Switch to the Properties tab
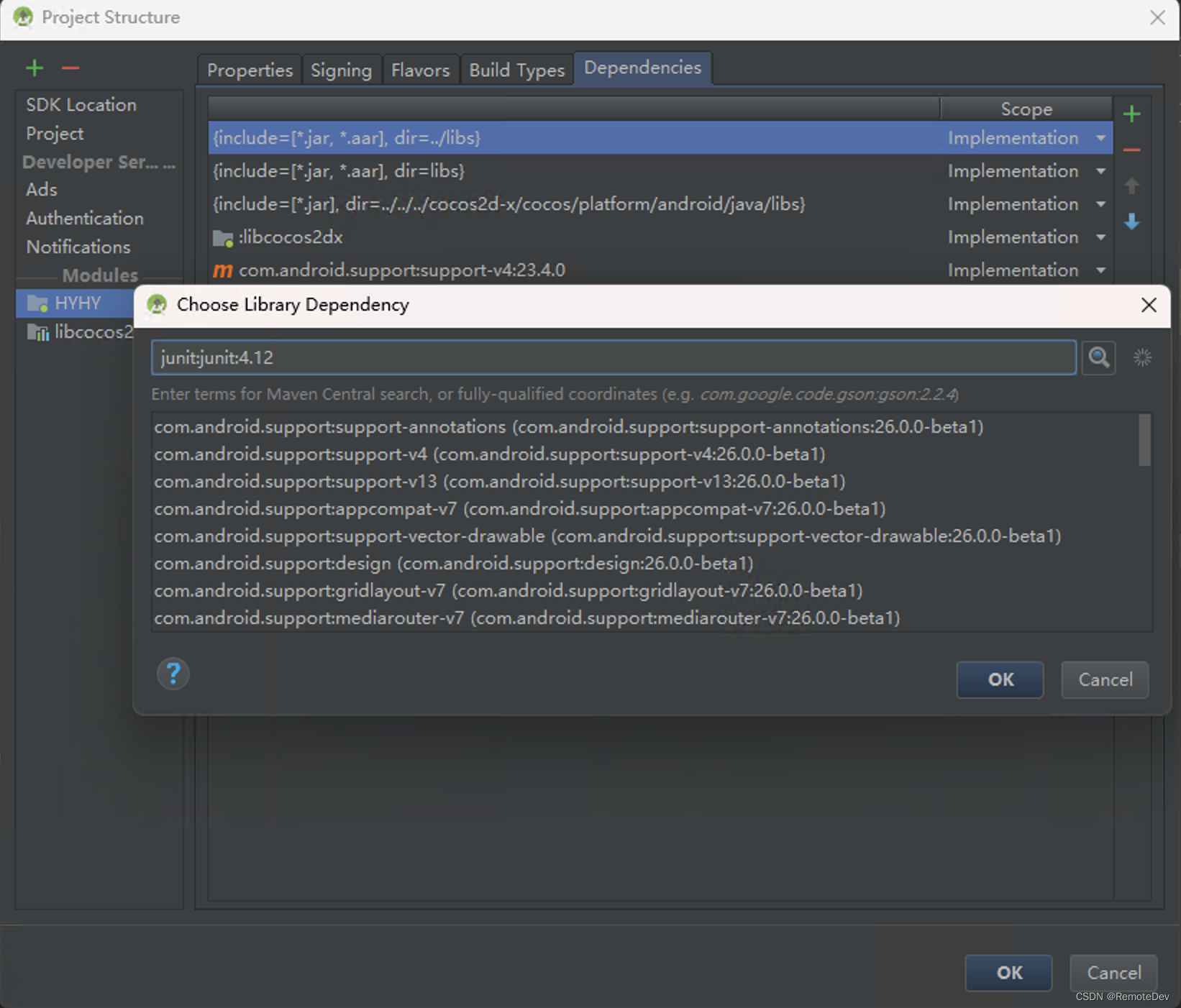This screenshot has height=1008, width=1181. click(x=250, y=70)
